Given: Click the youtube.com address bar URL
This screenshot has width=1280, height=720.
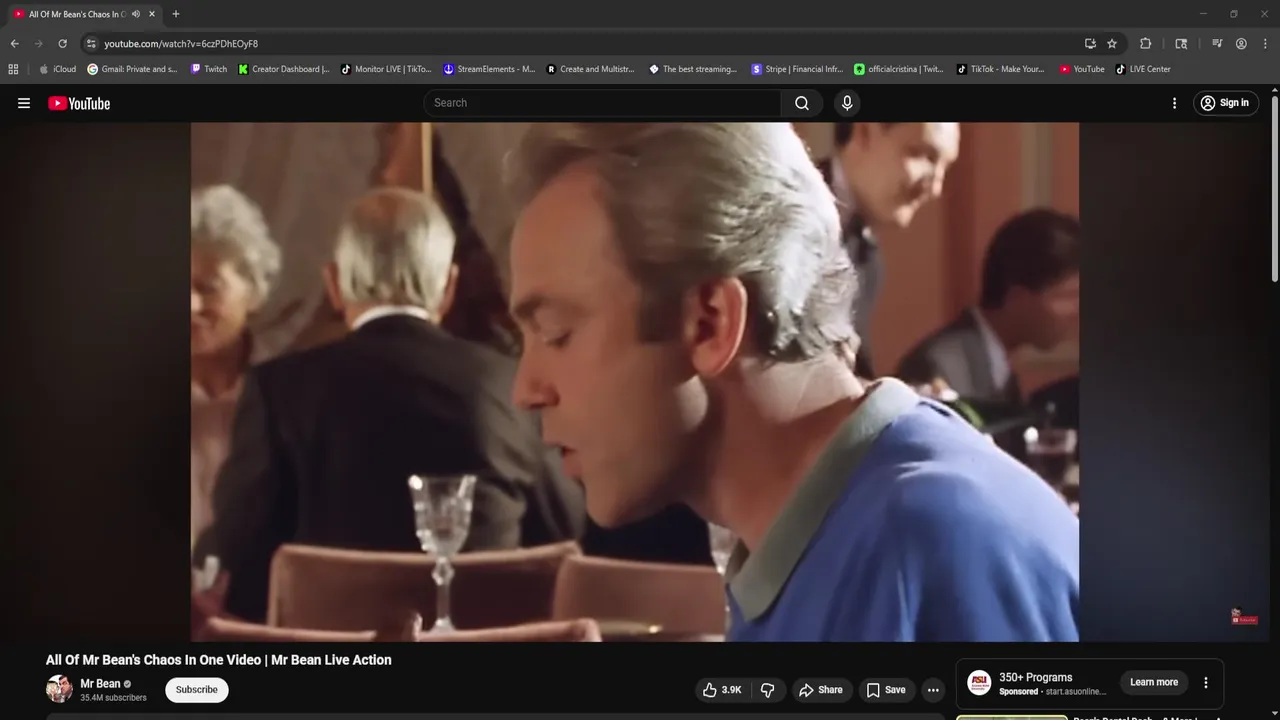Looking at the screenshot, I should tap(181, 44).
